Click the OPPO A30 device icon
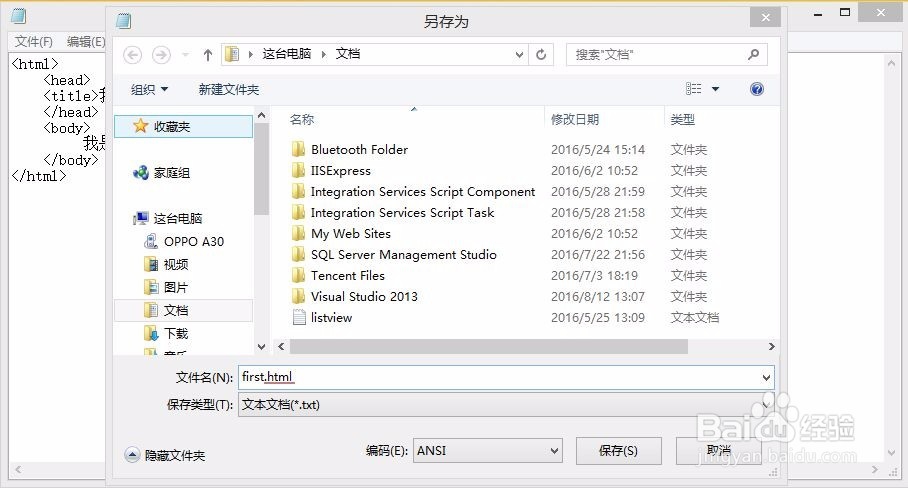This screenshot has width=908, height=488. pyautogui.click(x=151, y=241)
